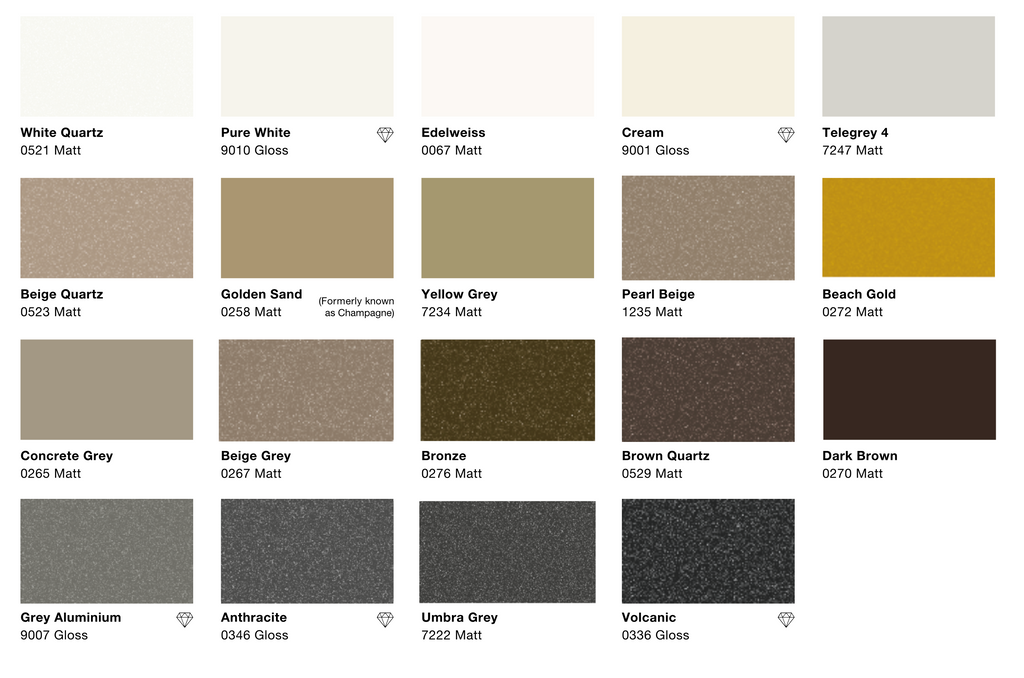Click the Pearl Beige label
Viewport: 1024px width, 678px height.
(658, 294)
